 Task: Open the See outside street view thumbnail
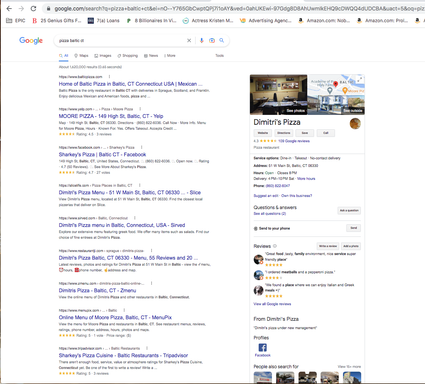tap(336, 105)
